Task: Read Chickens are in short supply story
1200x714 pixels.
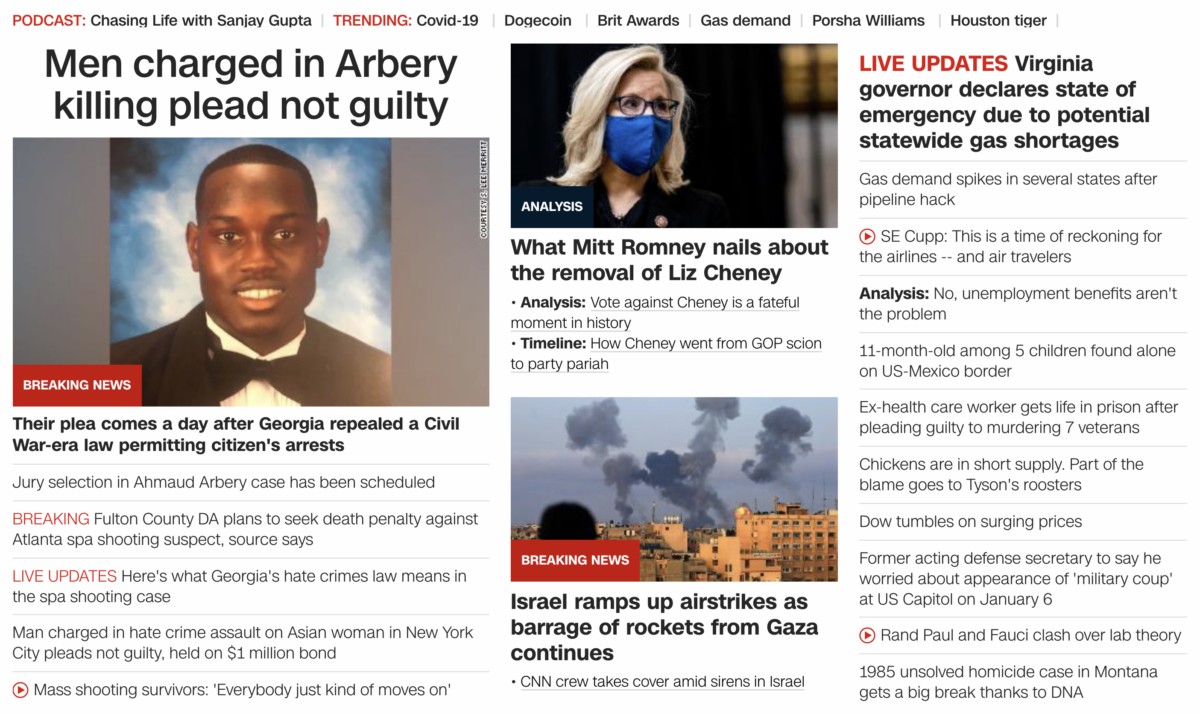Action: coord(1001,475)
